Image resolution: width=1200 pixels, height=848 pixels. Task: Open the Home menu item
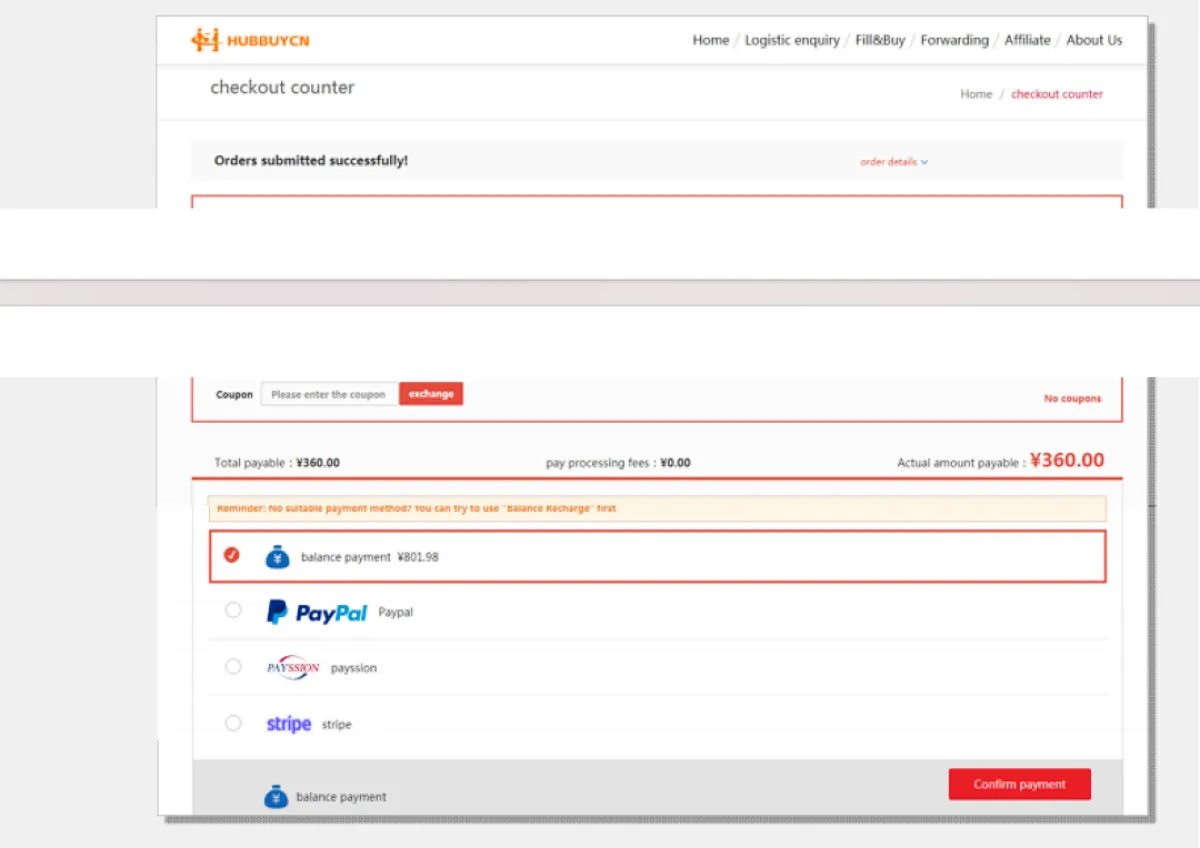coord(710,40)
